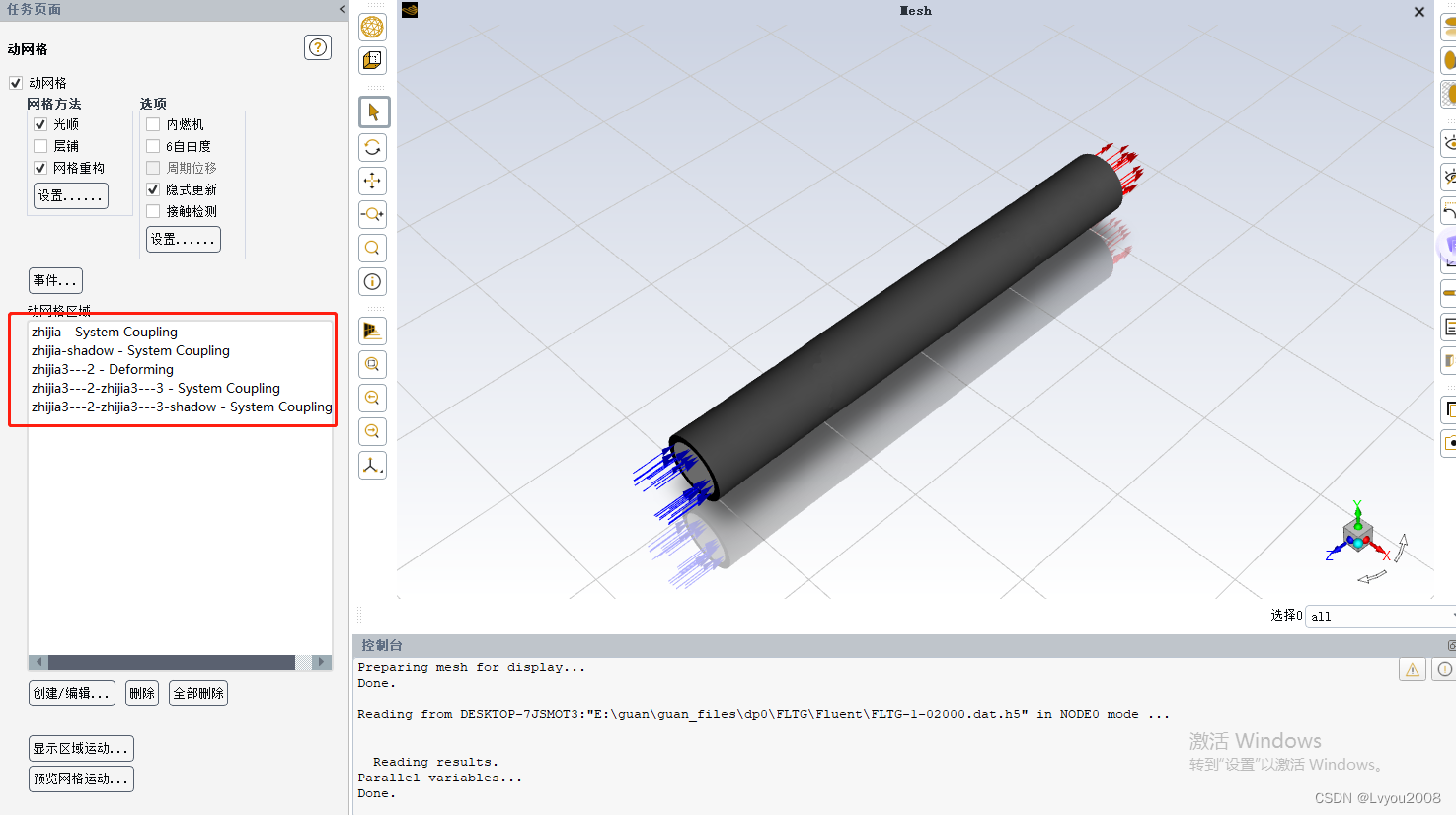
Task: Open mesh methods 设置 settings button
Action: pyautogui.click(x=71, y=196)
